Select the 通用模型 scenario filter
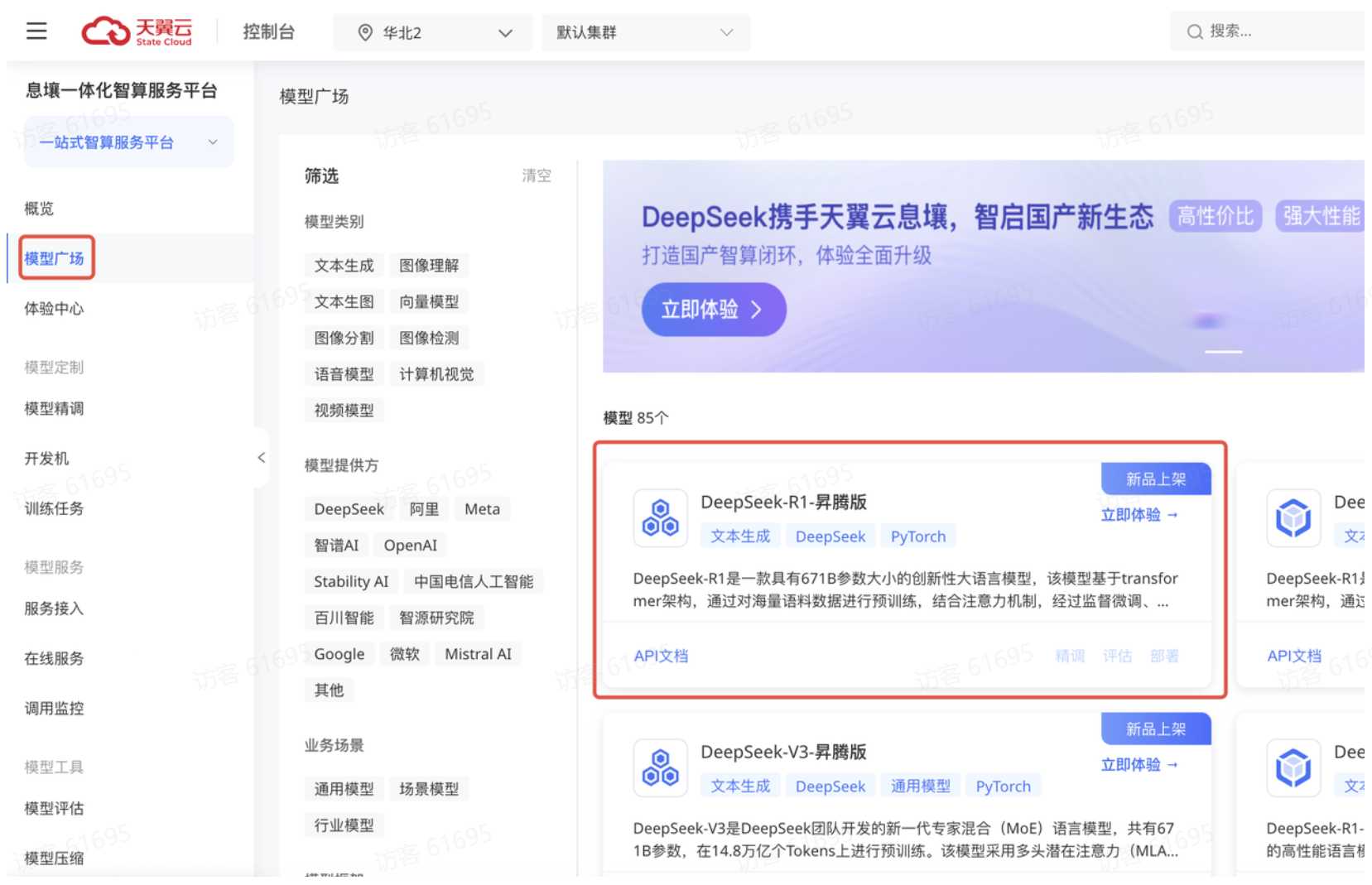 (344, 788)
